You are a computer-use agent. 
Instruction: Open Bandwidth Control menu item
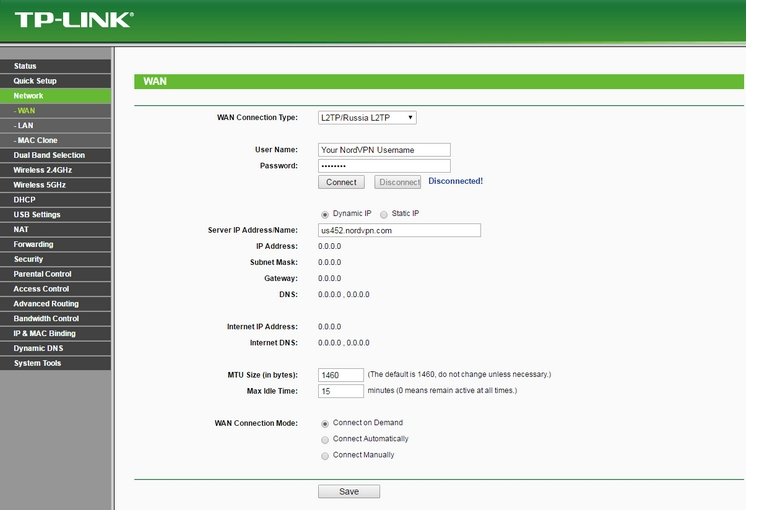pos(55,319)
